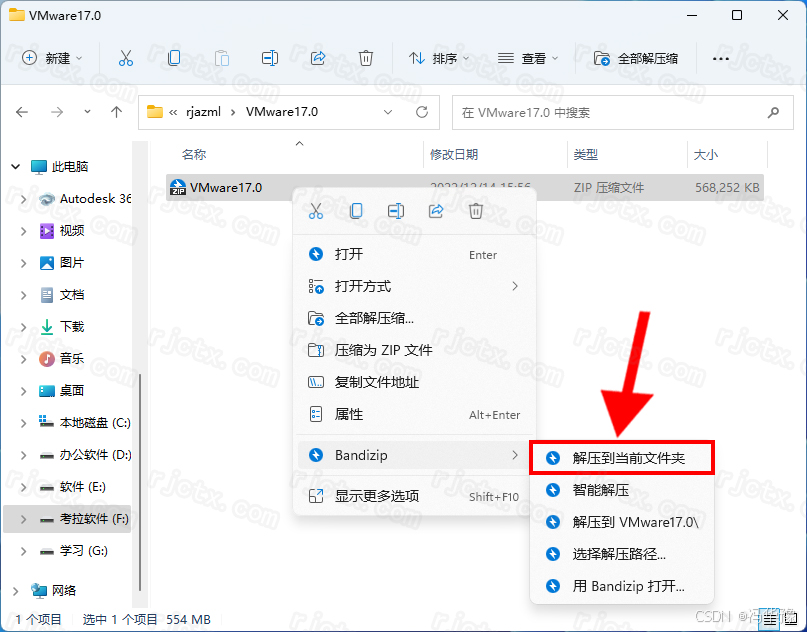Choose 打开 from the context menu
Image resolution: width=807 pixels, height=632 pixels.
click(415, 254)
